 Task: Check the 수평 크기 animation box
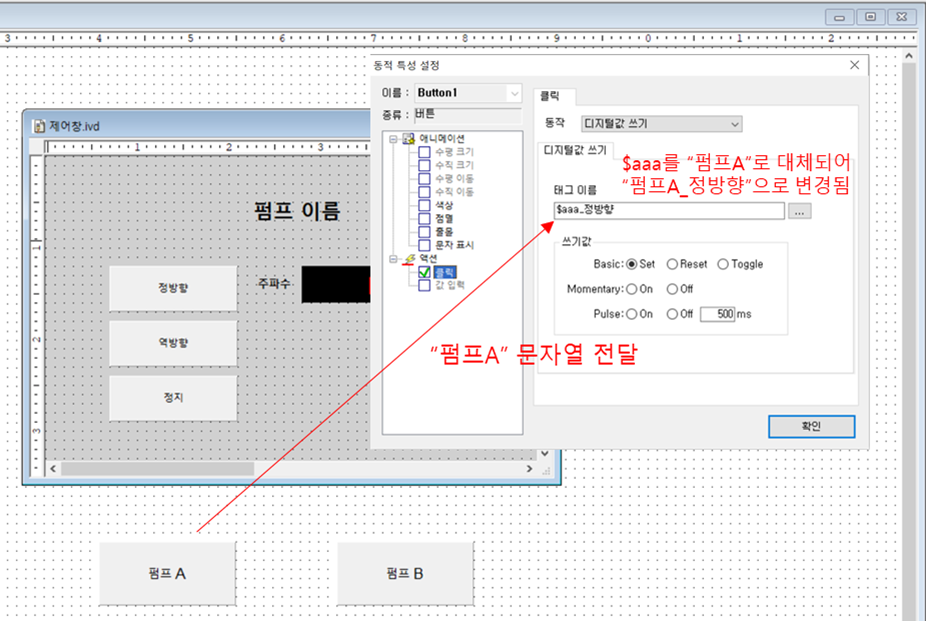point(424,152)
